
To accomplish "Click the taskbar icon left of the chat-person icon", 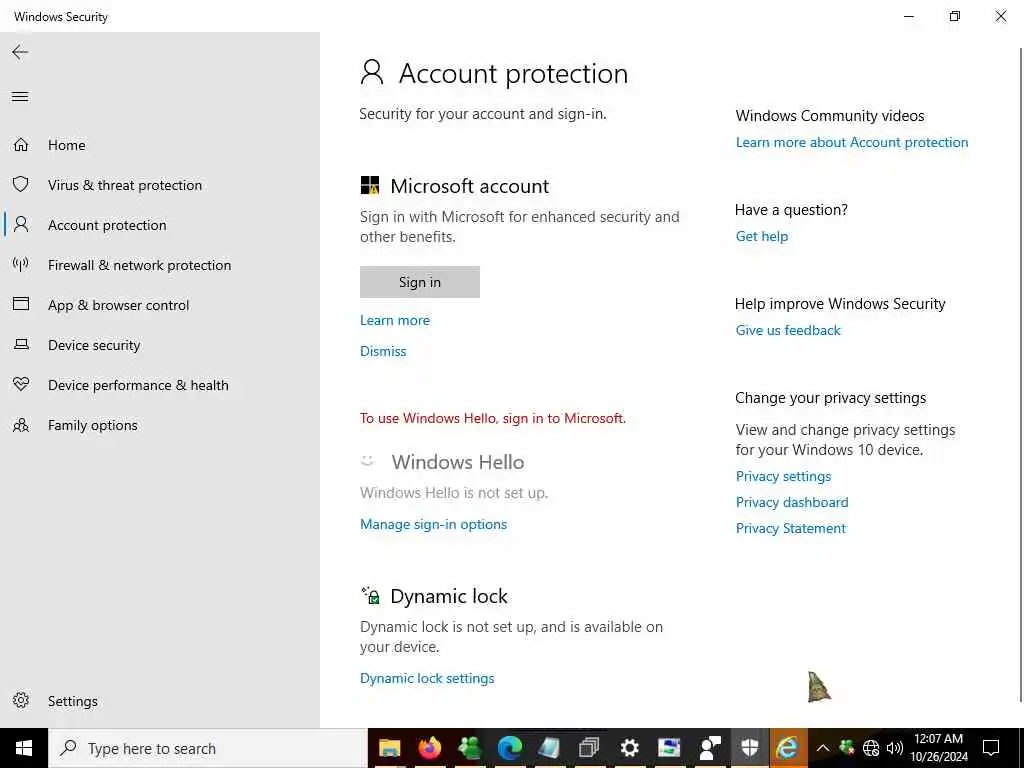I will coord(669,748).
